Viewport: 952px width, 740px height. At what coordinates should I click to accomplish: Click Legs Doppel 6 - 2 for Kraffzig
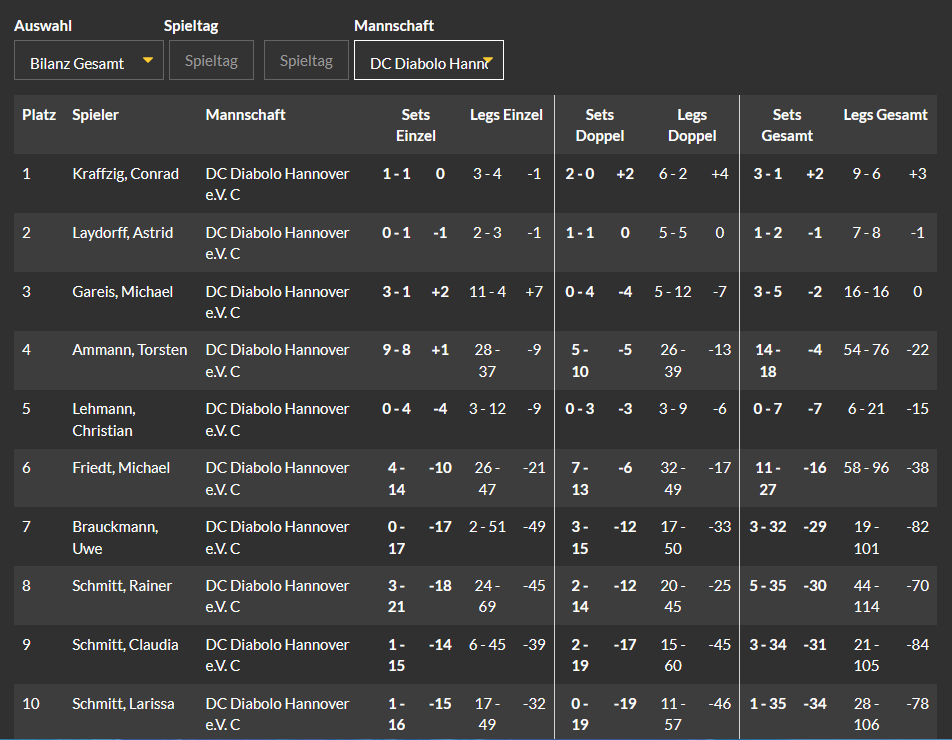pos(673,174)
